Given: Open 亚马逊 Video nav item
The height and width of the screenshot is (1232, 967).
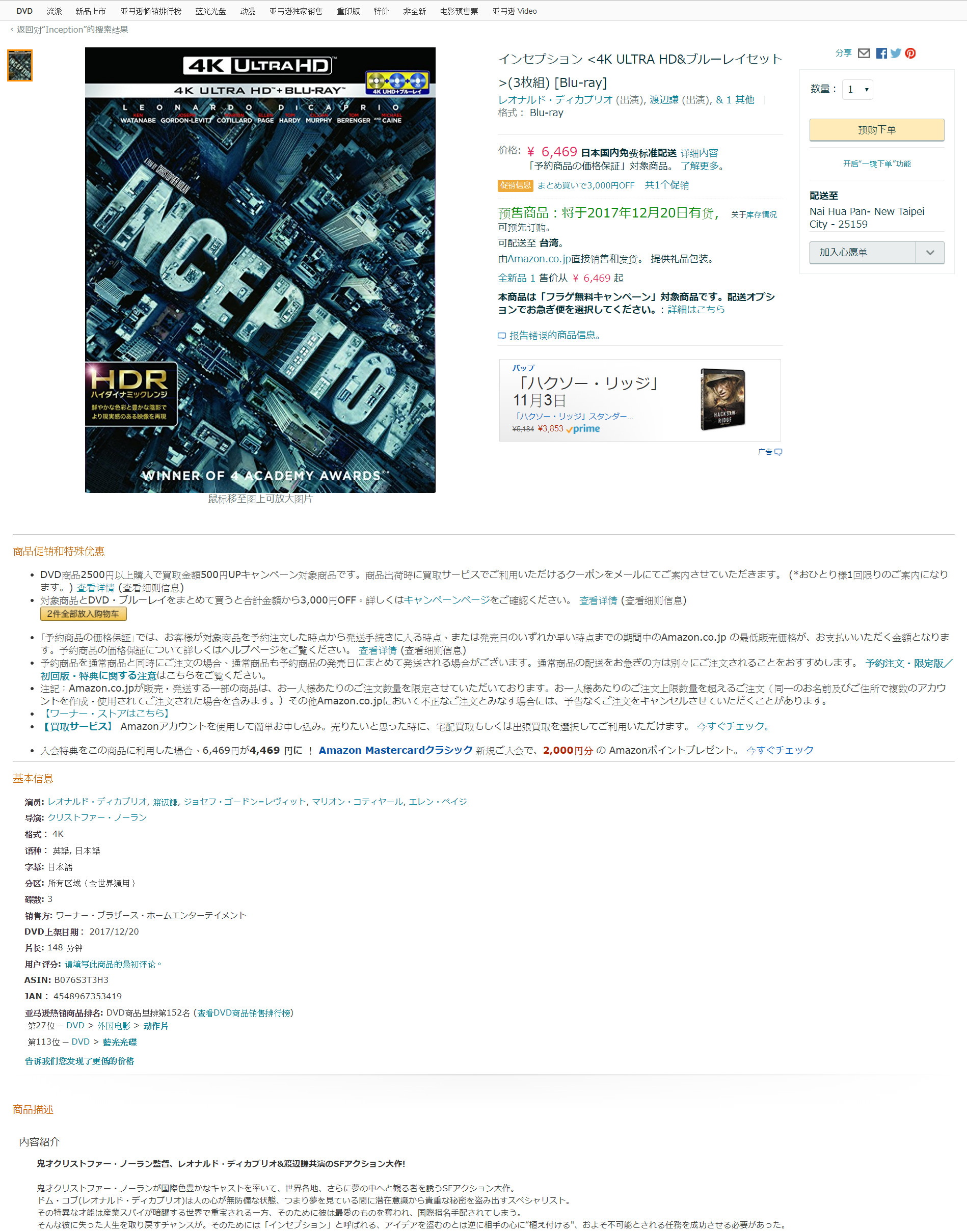Looking at the screenshot, I should point(515,11).
